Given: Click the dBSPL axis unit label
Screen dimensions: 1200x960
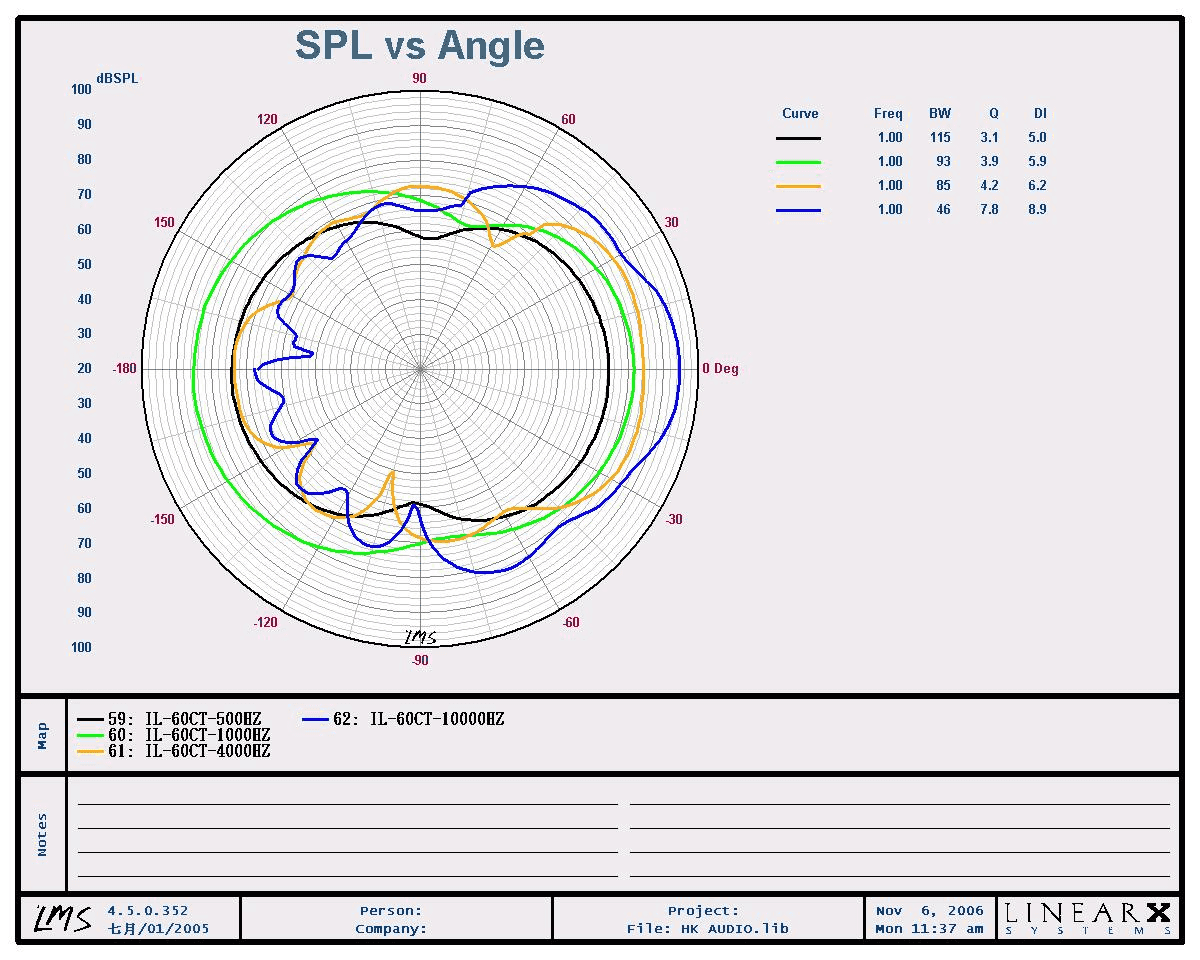Looking at the screenshot, I should tap(117, 79).
